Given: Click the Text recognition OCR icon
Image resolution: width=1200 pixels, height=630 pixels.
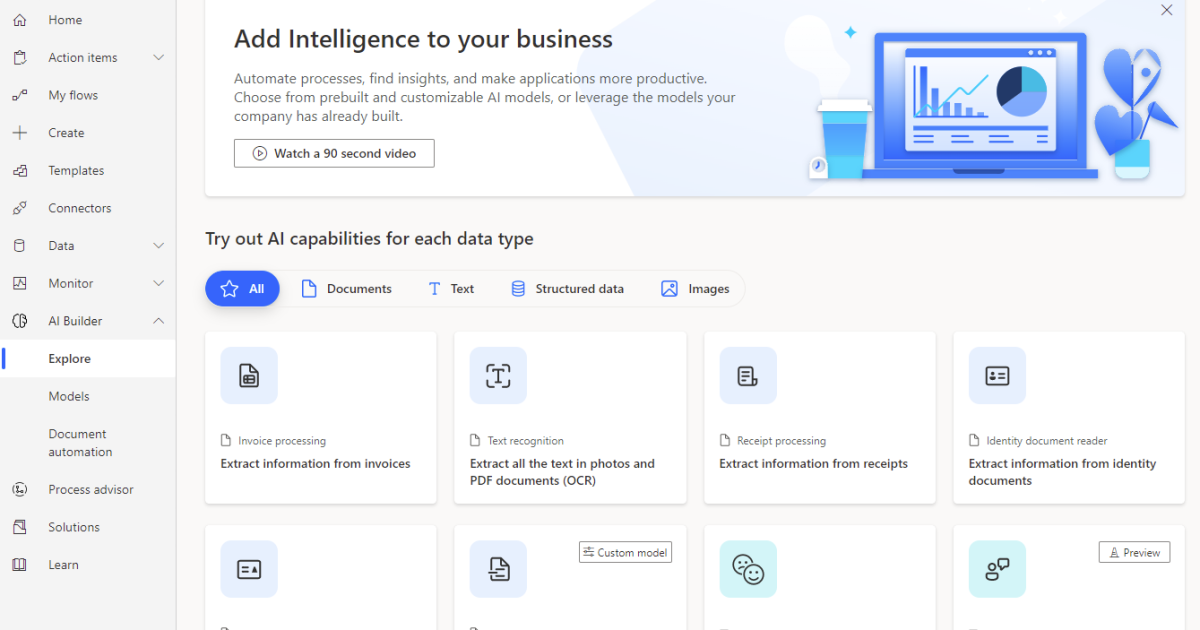Looking at the screenshot, I should click(x=498, y=376).
